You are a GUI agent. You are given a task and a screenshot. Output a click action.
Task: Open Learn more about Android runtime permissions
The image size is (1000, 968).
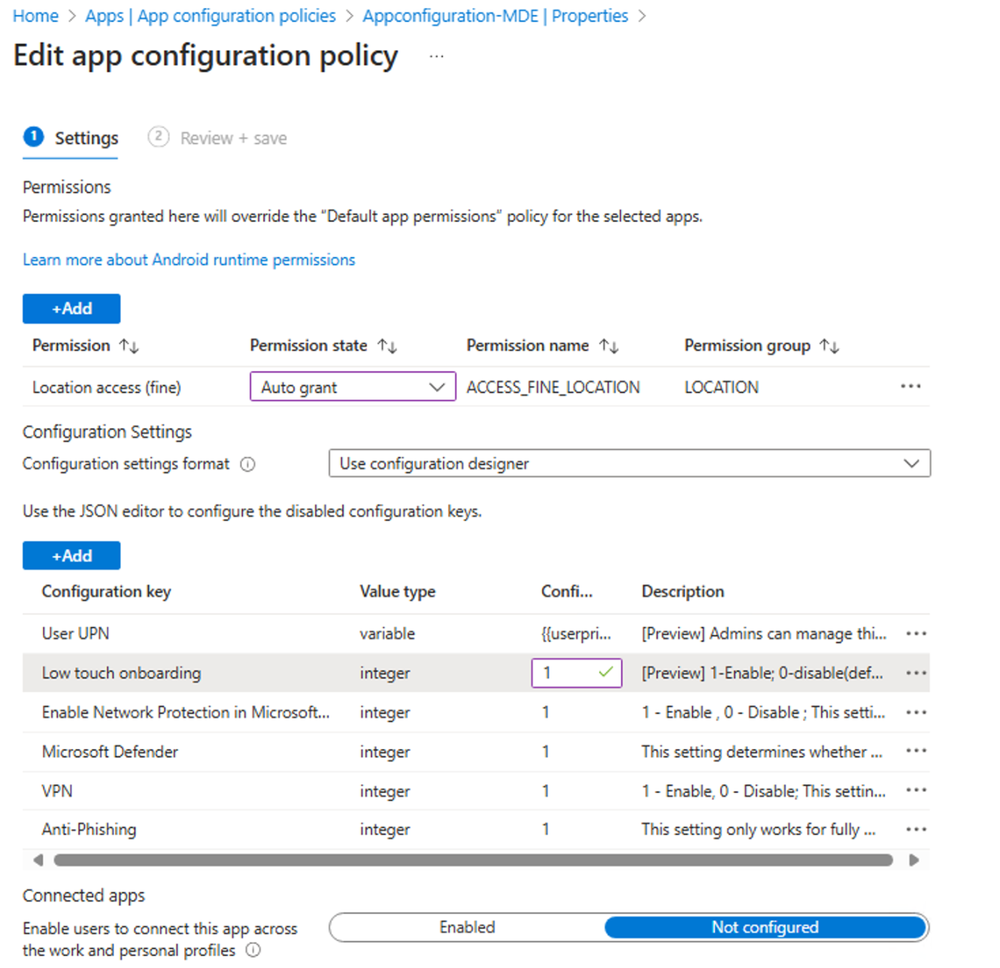point(189,259)
